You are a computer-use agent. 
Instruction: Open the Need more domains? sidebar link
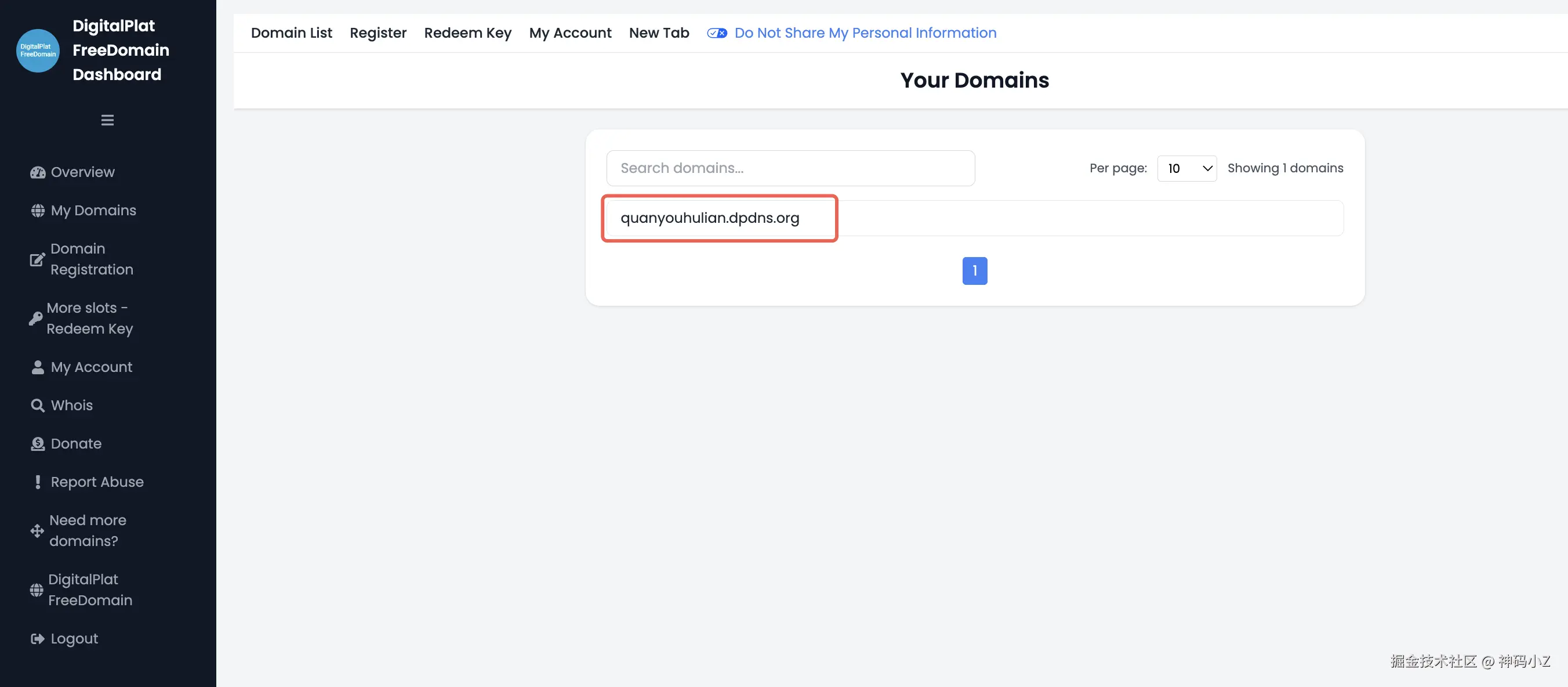click(x=88, y=530)
